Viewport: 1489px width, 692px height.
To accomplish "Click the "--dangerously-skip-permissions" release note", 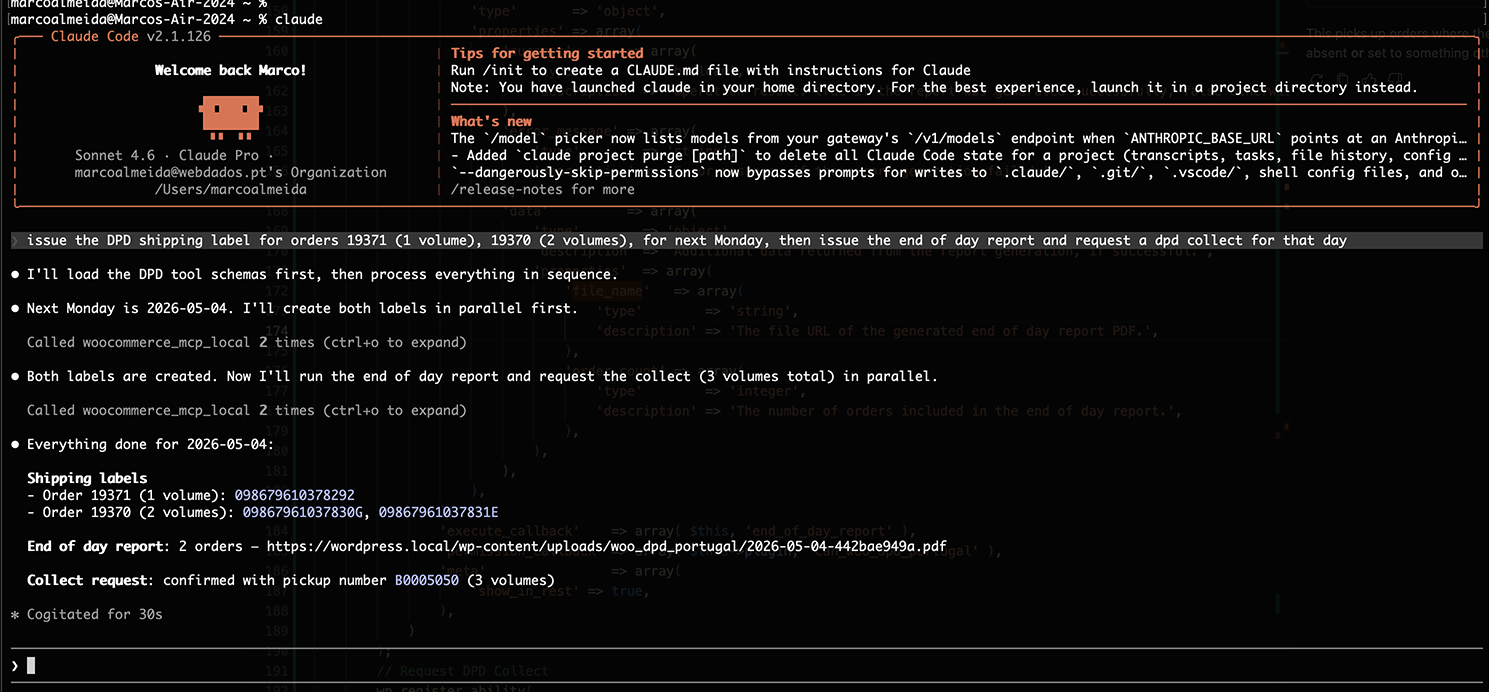I will point(959,172).
